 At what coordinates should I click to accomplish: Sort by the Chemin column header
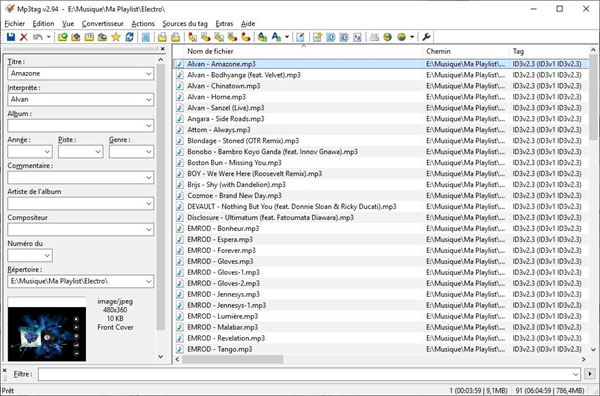pyautogui.click(x=466, y=51)
